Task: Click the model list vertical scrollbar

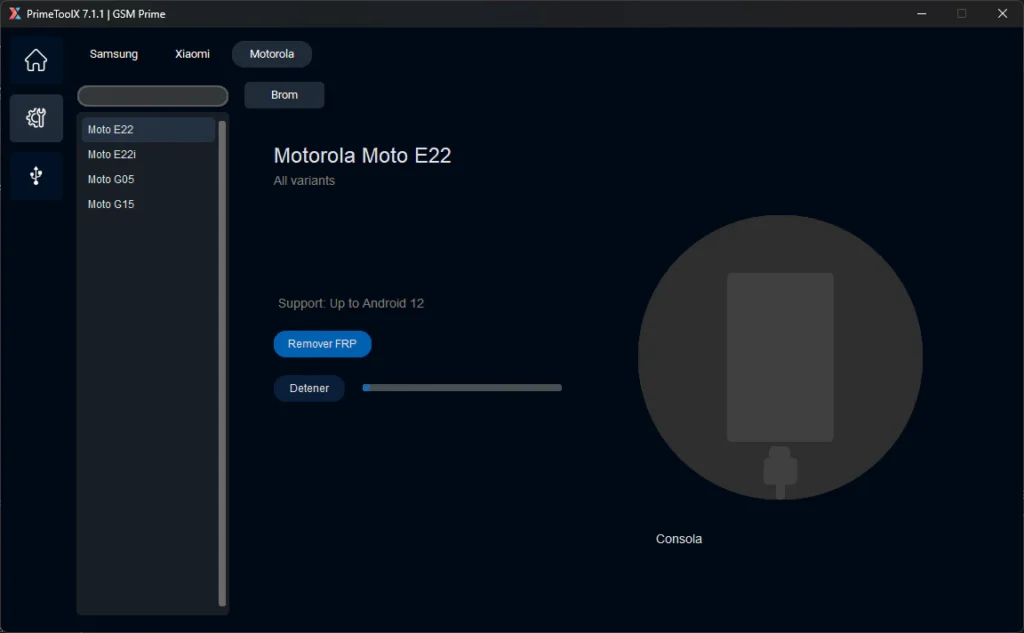Action: point(222,363)
